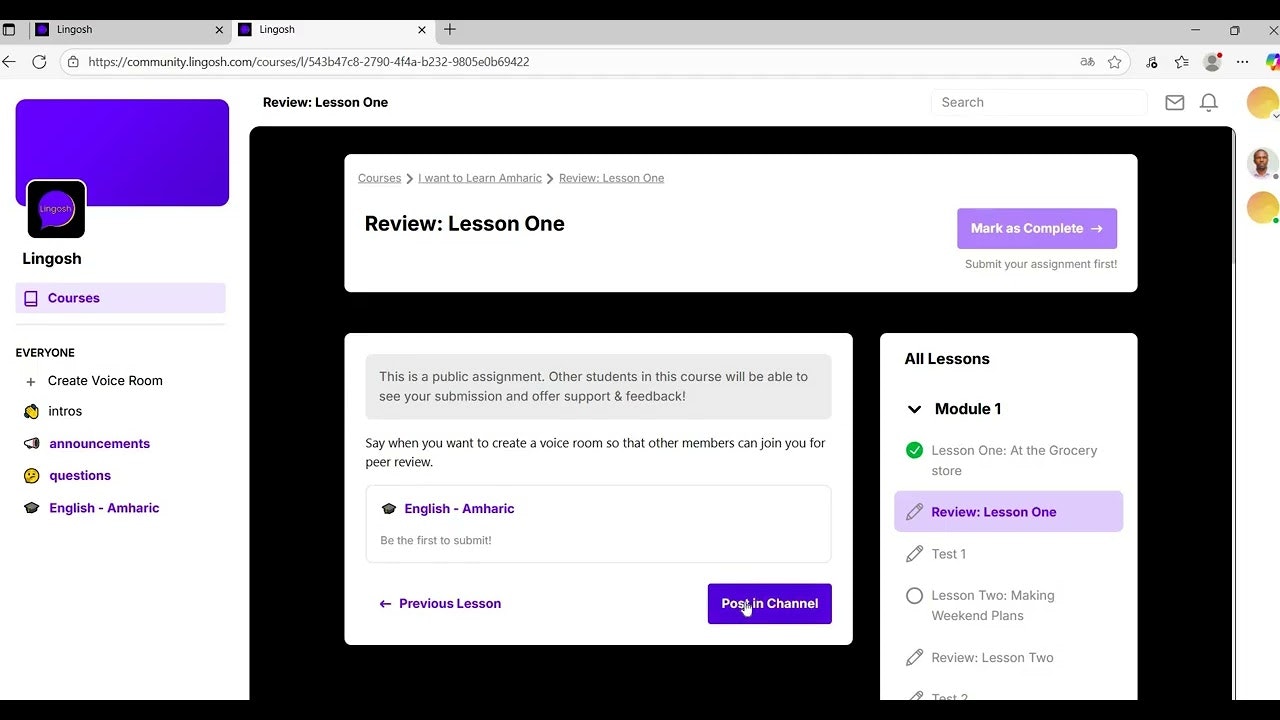
Task: Click the plus icon for Create Voice Room
Action: coord(31,381)
